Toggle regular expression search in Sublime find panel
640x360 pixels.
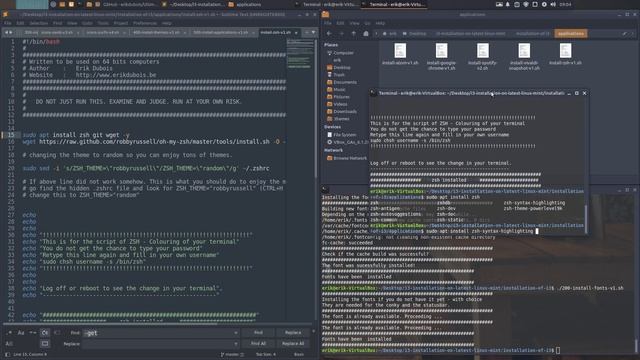9,333
